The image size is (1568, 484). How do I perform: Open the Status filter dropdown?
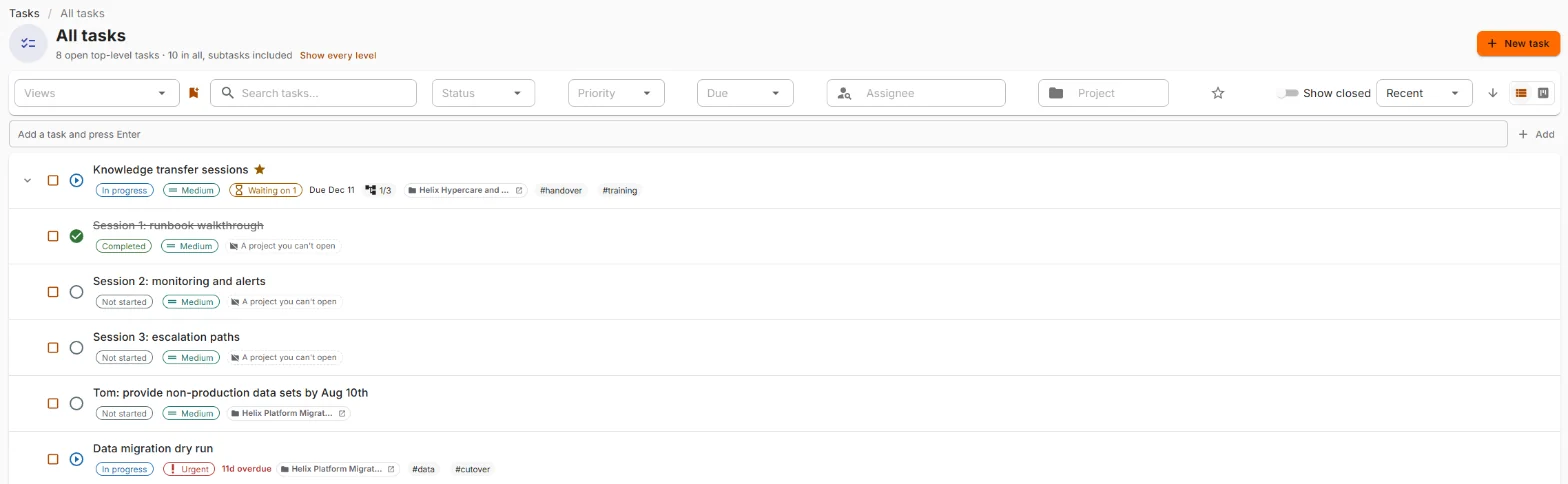pos(483,93)
